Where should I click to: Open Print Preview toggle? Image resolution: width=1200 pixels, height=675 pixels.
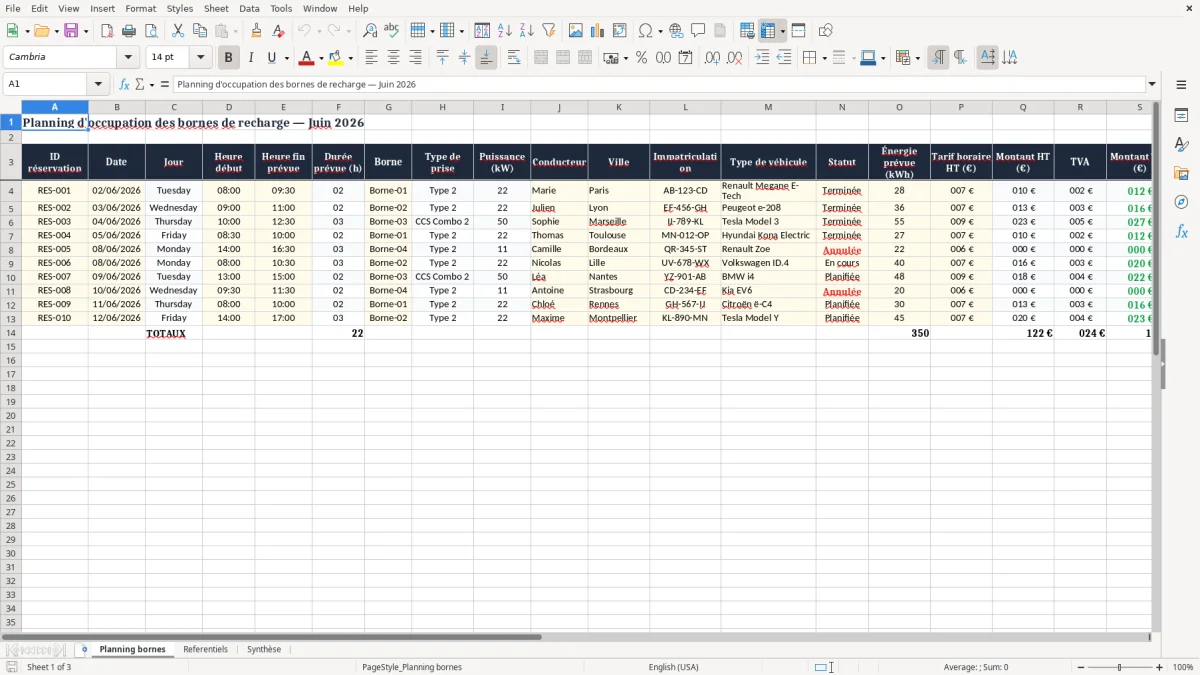pyautogui.click(x=149, y=31)
